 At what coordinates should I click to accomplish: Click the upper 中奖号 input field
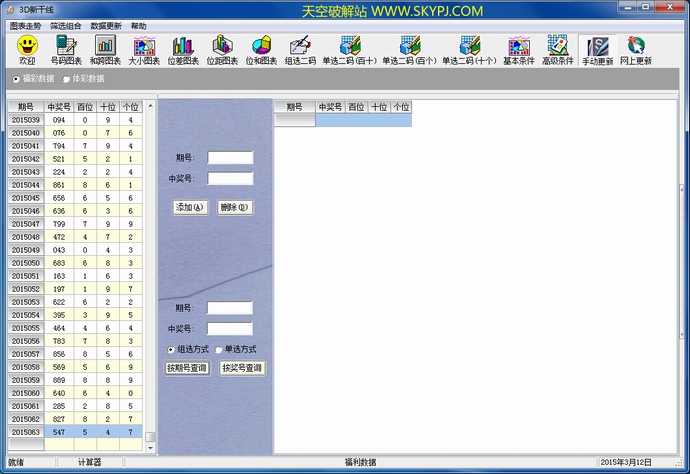[230, 178]
